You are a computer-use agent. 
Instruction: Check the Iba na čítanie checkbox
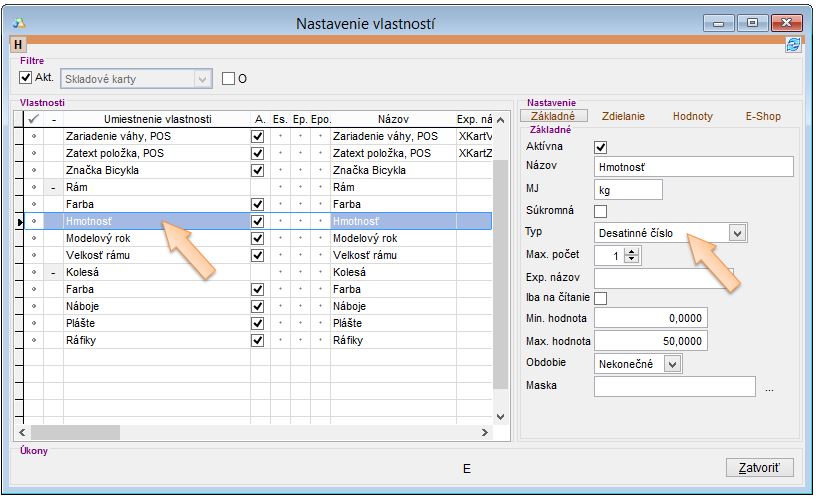click(x=601, y=298)
